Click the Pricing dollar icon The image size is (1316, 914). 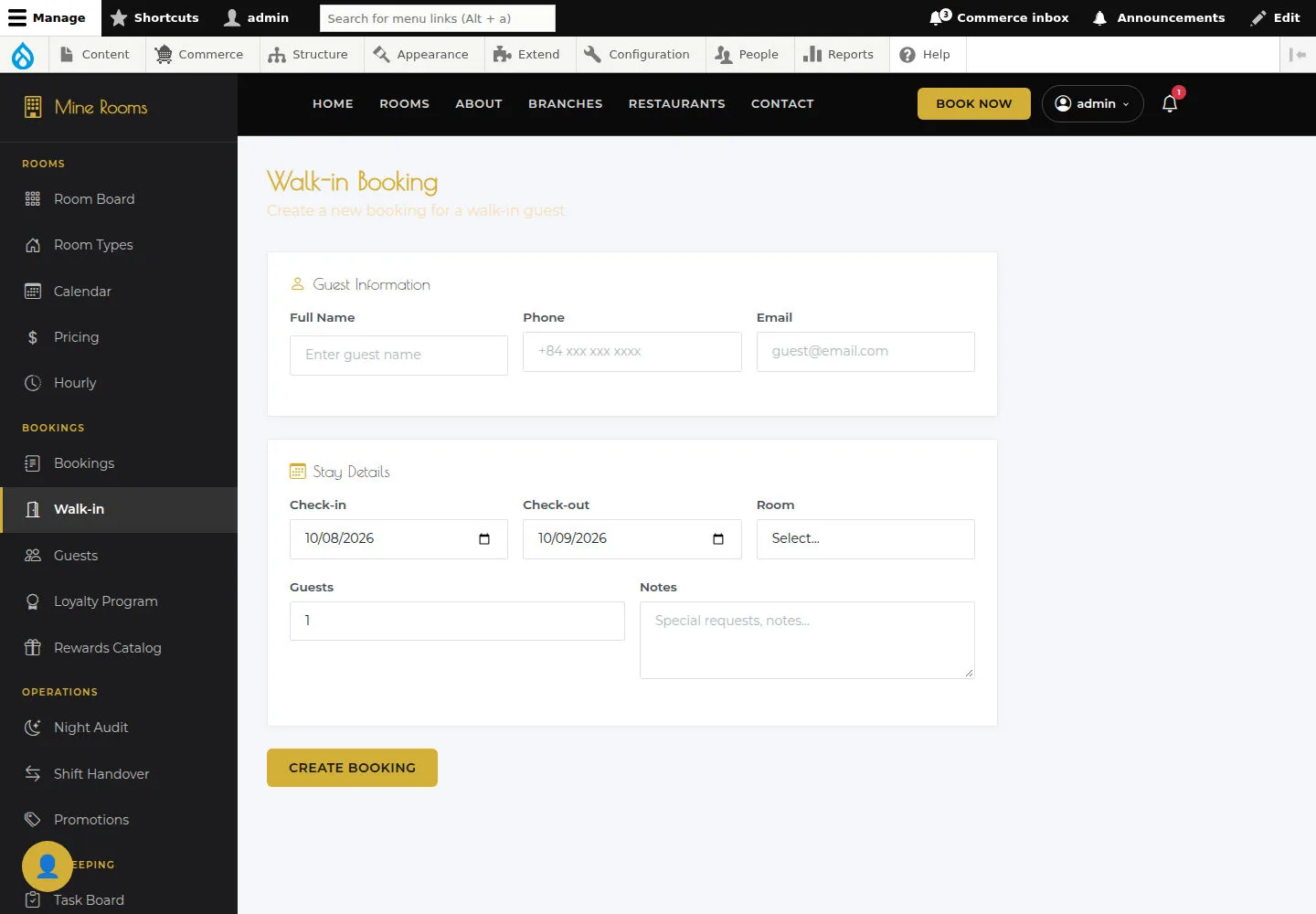(x=33, y=337)
